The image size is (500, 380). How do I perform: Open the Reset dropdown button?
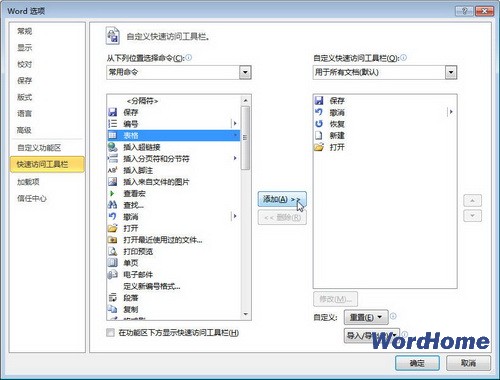click(x=366, y=317)
